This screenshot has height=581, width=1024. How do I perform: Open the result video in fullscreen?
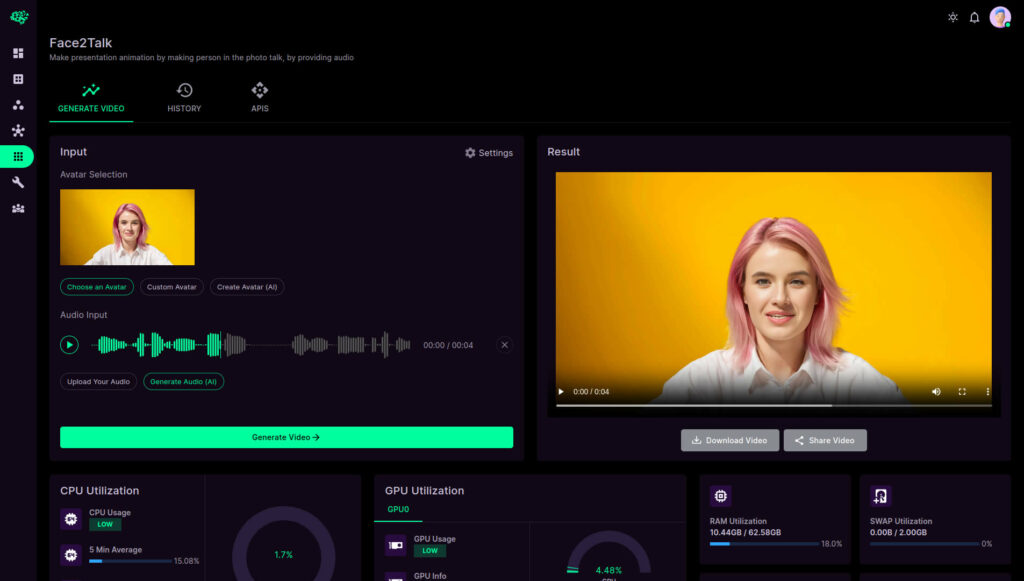coord(962,392)
